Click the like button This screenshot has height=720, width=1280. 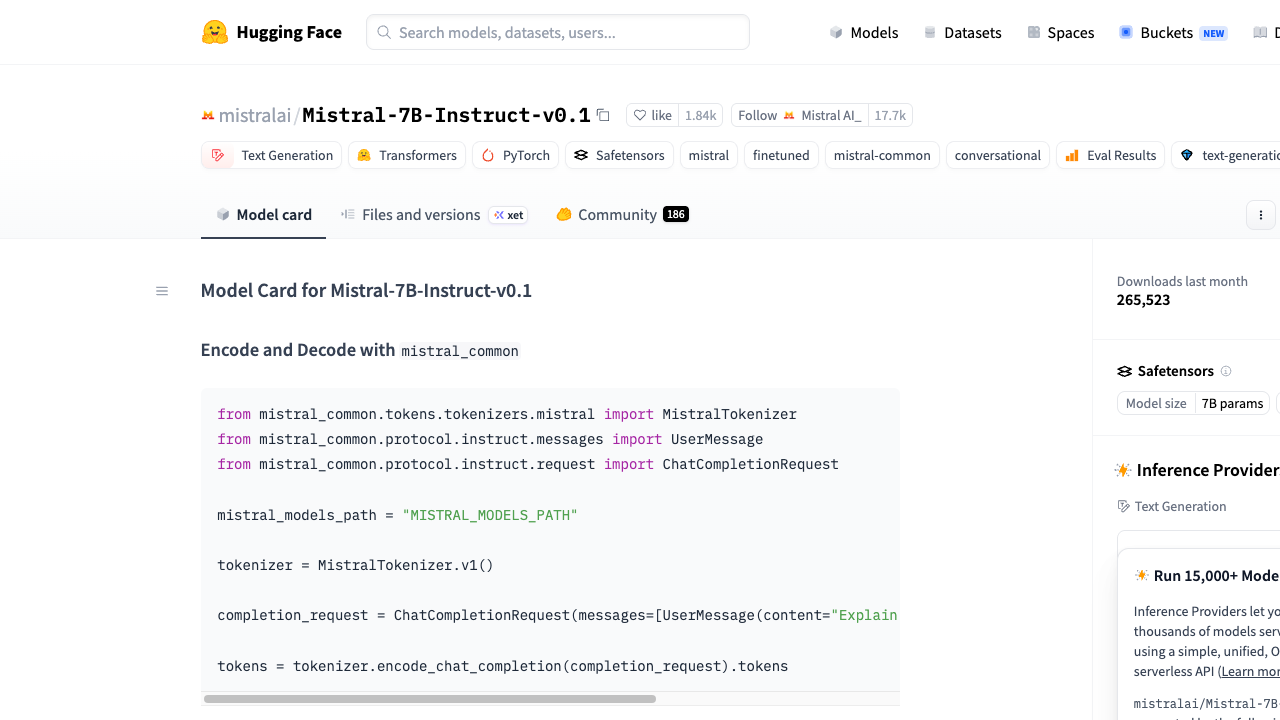pyautogui.click(x=653, y=115)
